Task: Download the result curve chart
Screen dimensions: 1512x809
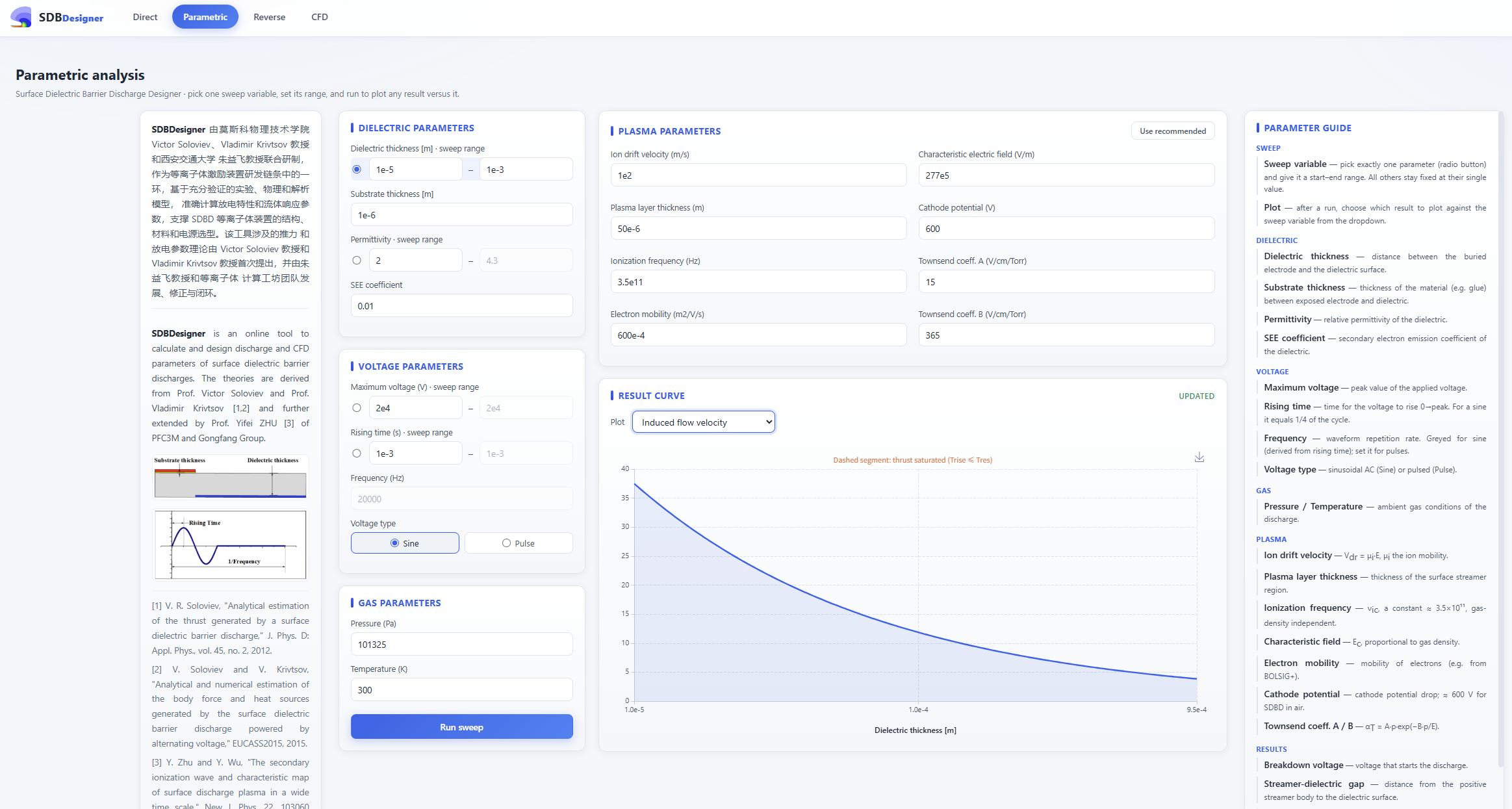Action: click(1199, 457)
